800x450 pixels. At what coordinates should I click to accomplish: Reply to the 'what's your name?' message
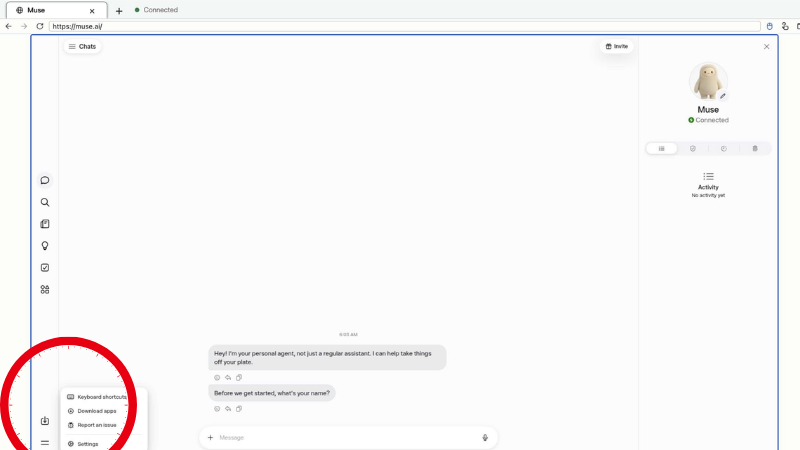click(x=228, y=409)
